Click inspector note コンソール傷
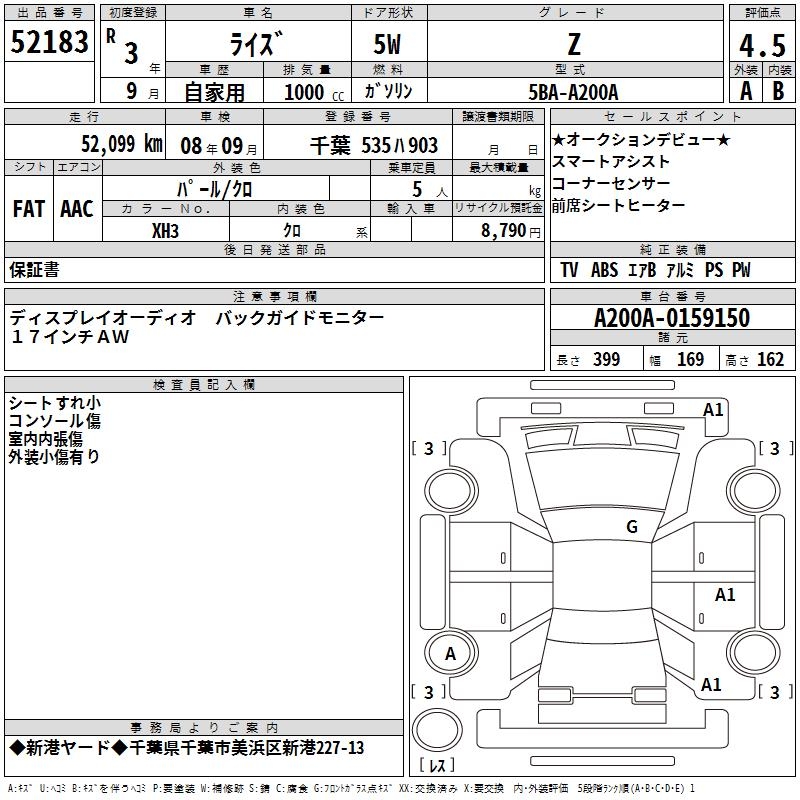Viewport: 800px width, 800px height. [x=55, y=421]
